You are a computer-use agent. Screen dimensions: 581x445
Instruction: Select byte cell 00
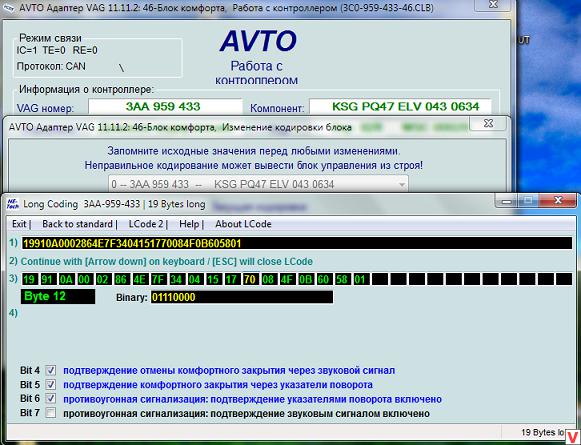click(84, 279)
